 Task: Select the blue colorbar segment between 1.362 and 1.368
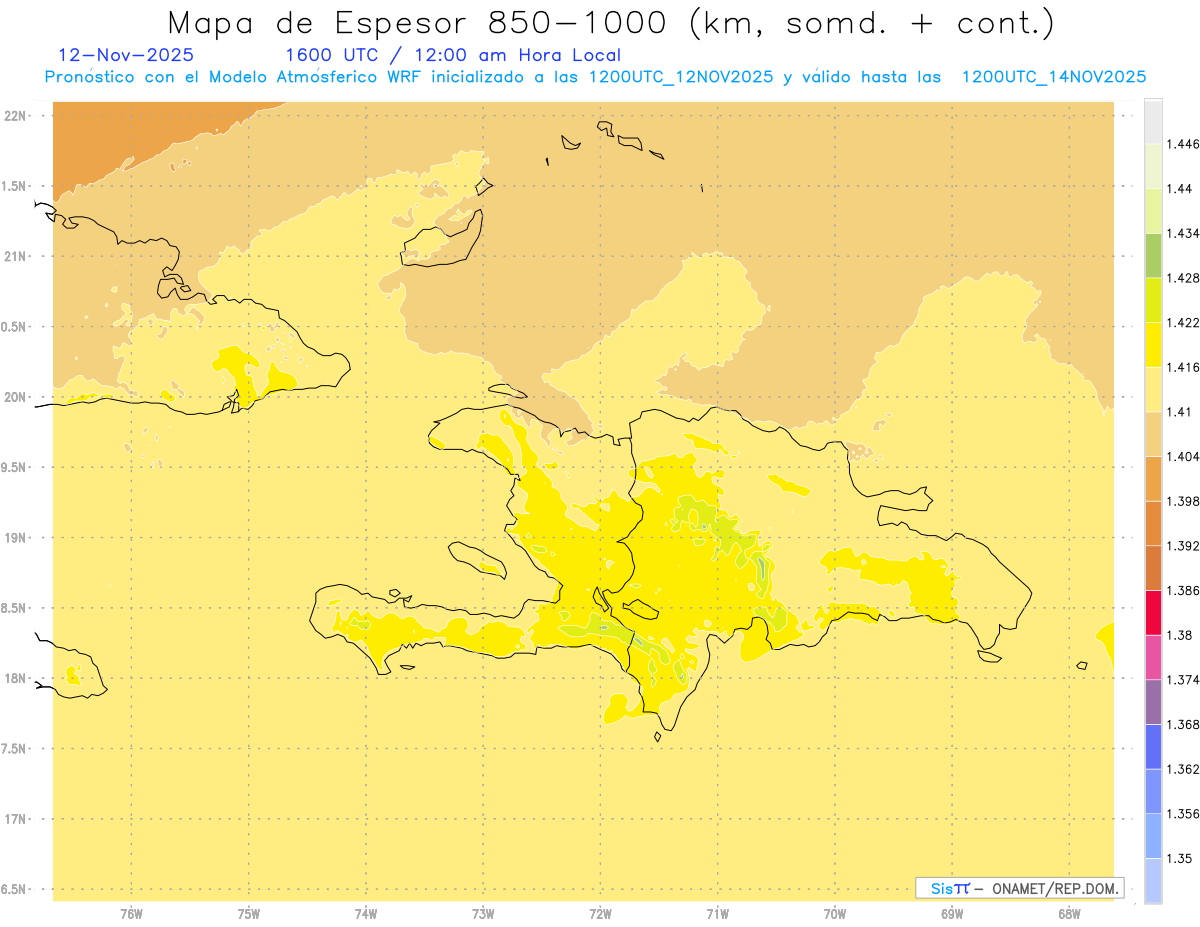[x=1153, y=746]
